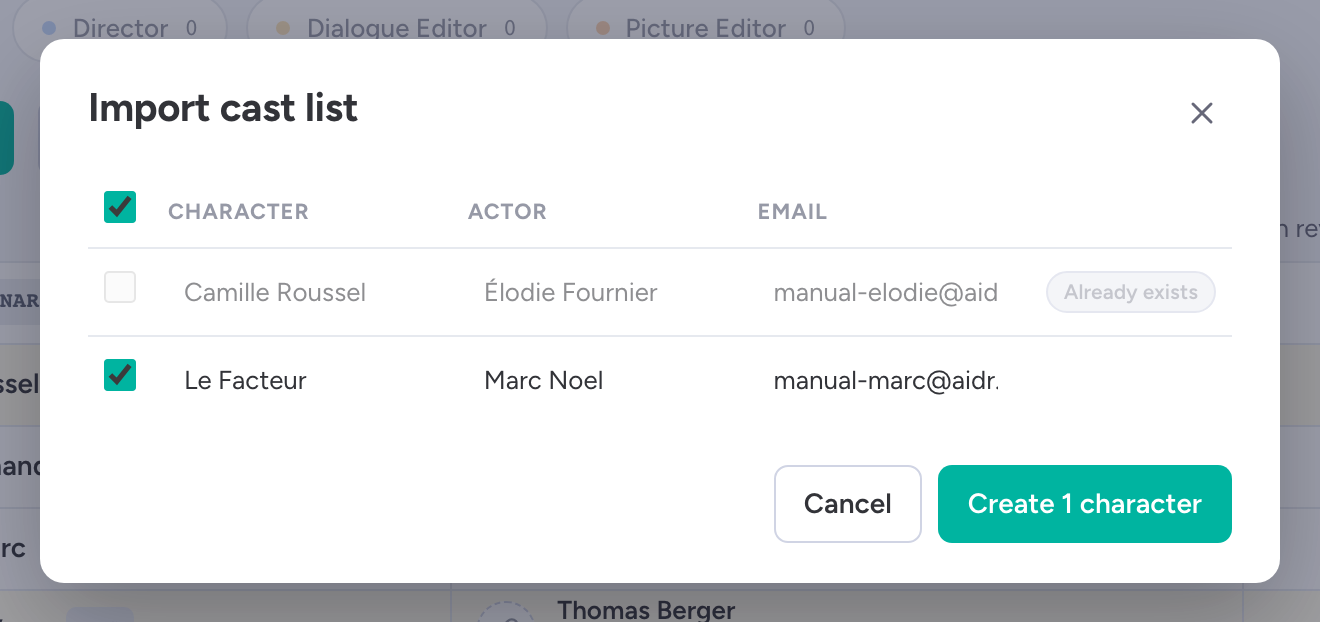Select the Camille Roussel character name
The image size is (1320, 622).
point(275,293)
